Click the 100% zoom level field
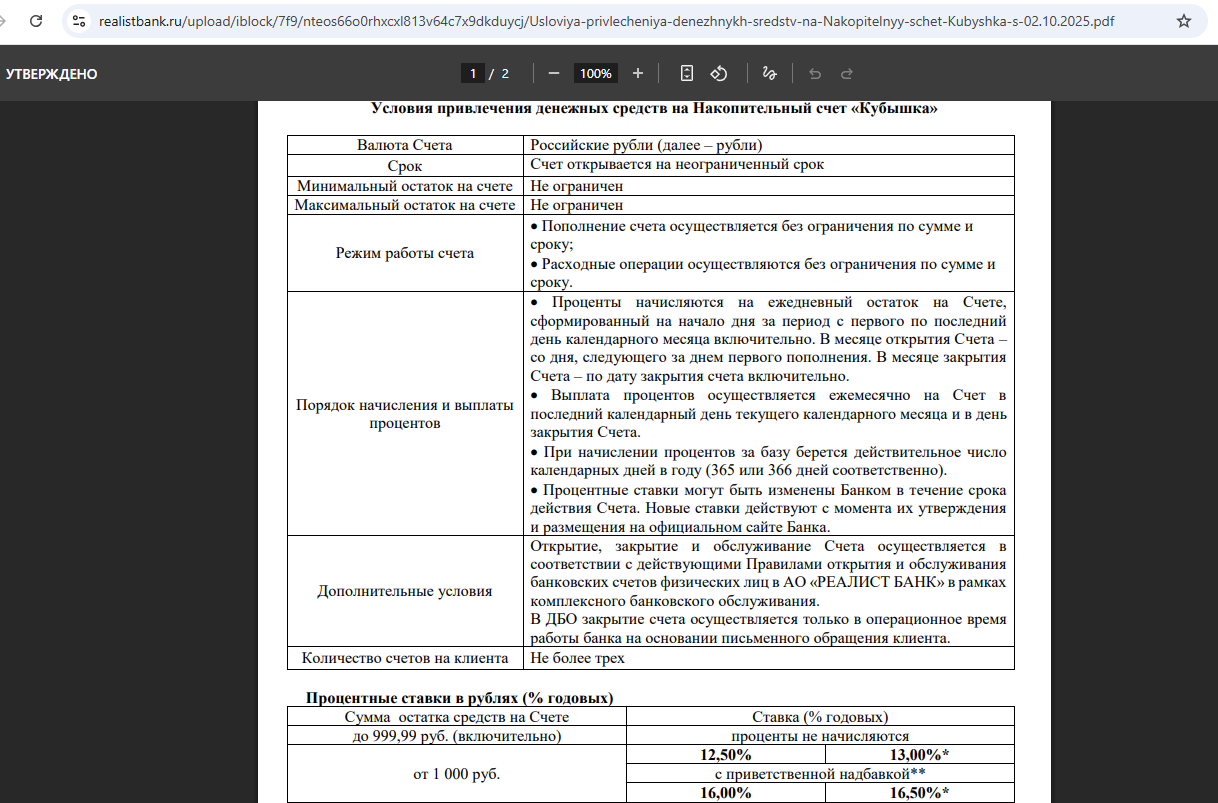 [595, 73]
